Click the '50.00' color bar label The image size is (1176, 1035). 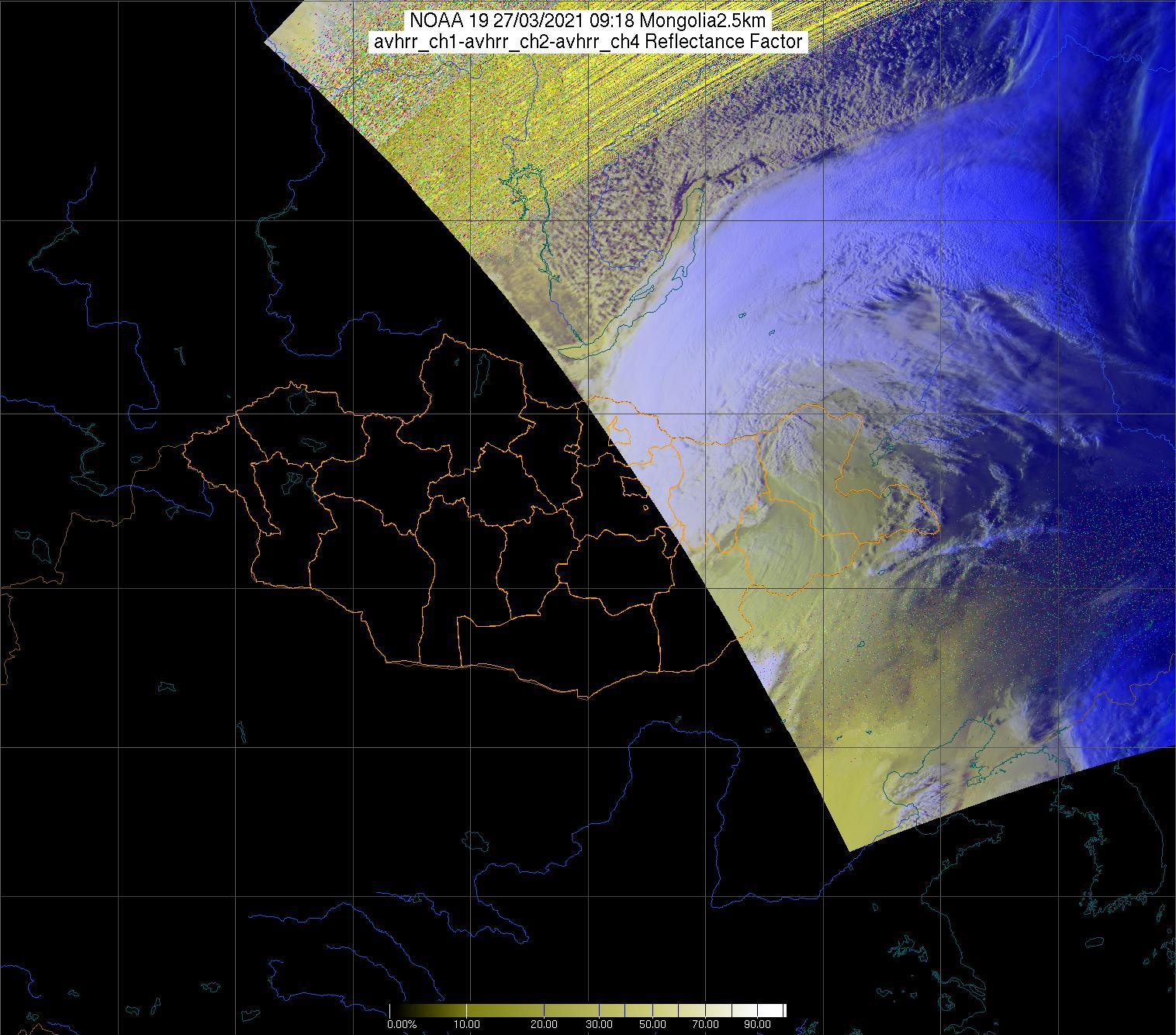653,1025
